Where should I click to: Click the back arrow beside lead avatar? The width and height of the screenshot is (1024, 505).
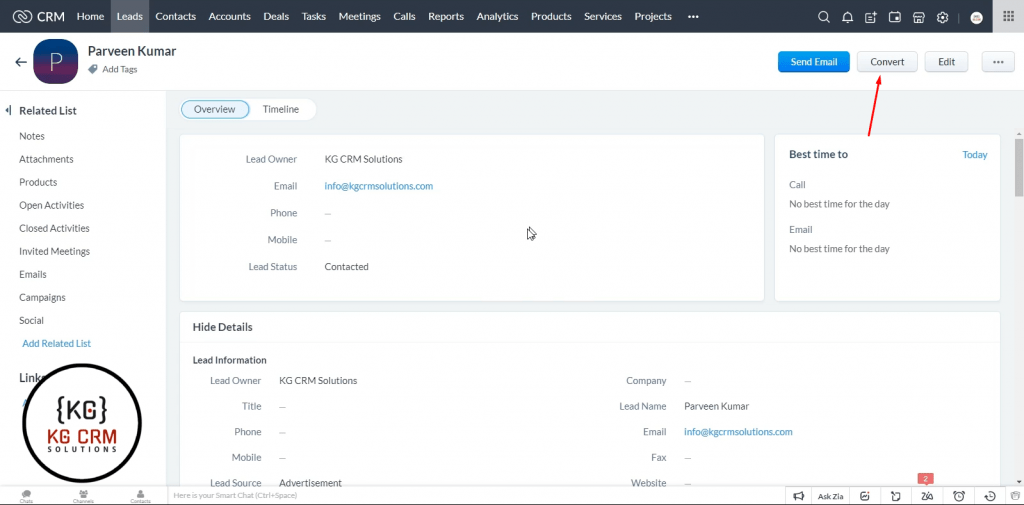coord(21,62)
